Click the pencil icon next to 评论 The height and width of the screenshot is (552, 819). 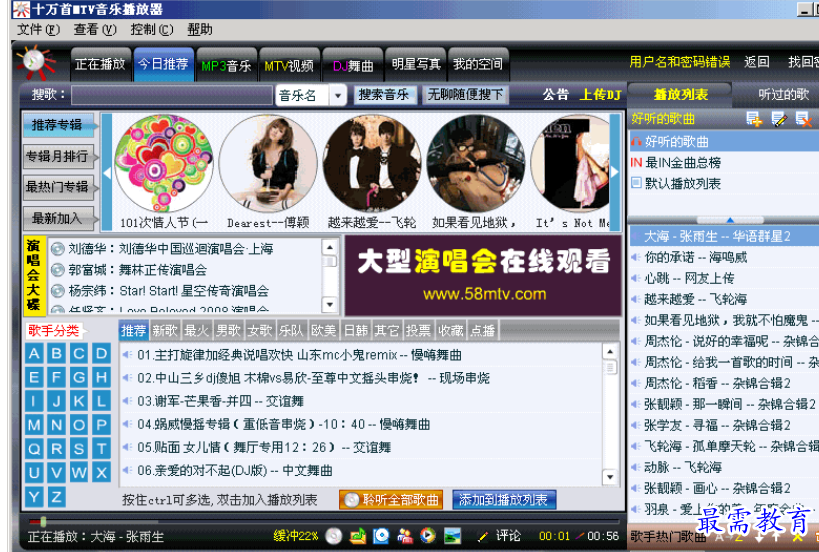(483, 536)
